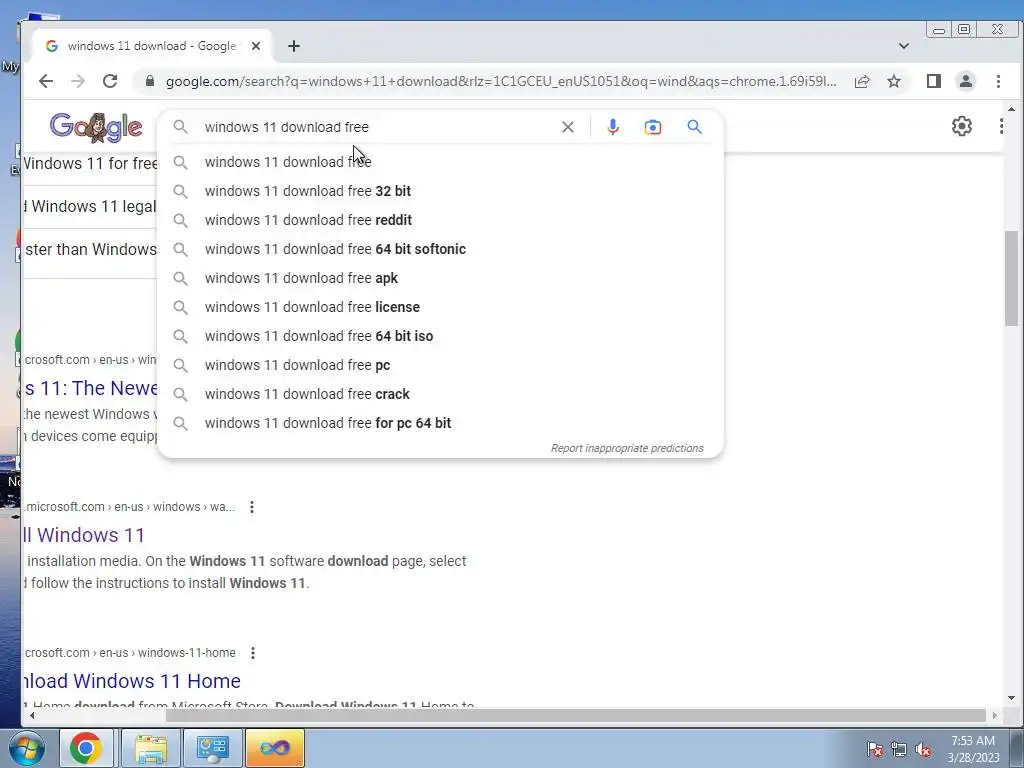1024x768 pixels.
Task: Click the scroll-right arrow of horizontal scrollbar
Action: pos(995,715)
